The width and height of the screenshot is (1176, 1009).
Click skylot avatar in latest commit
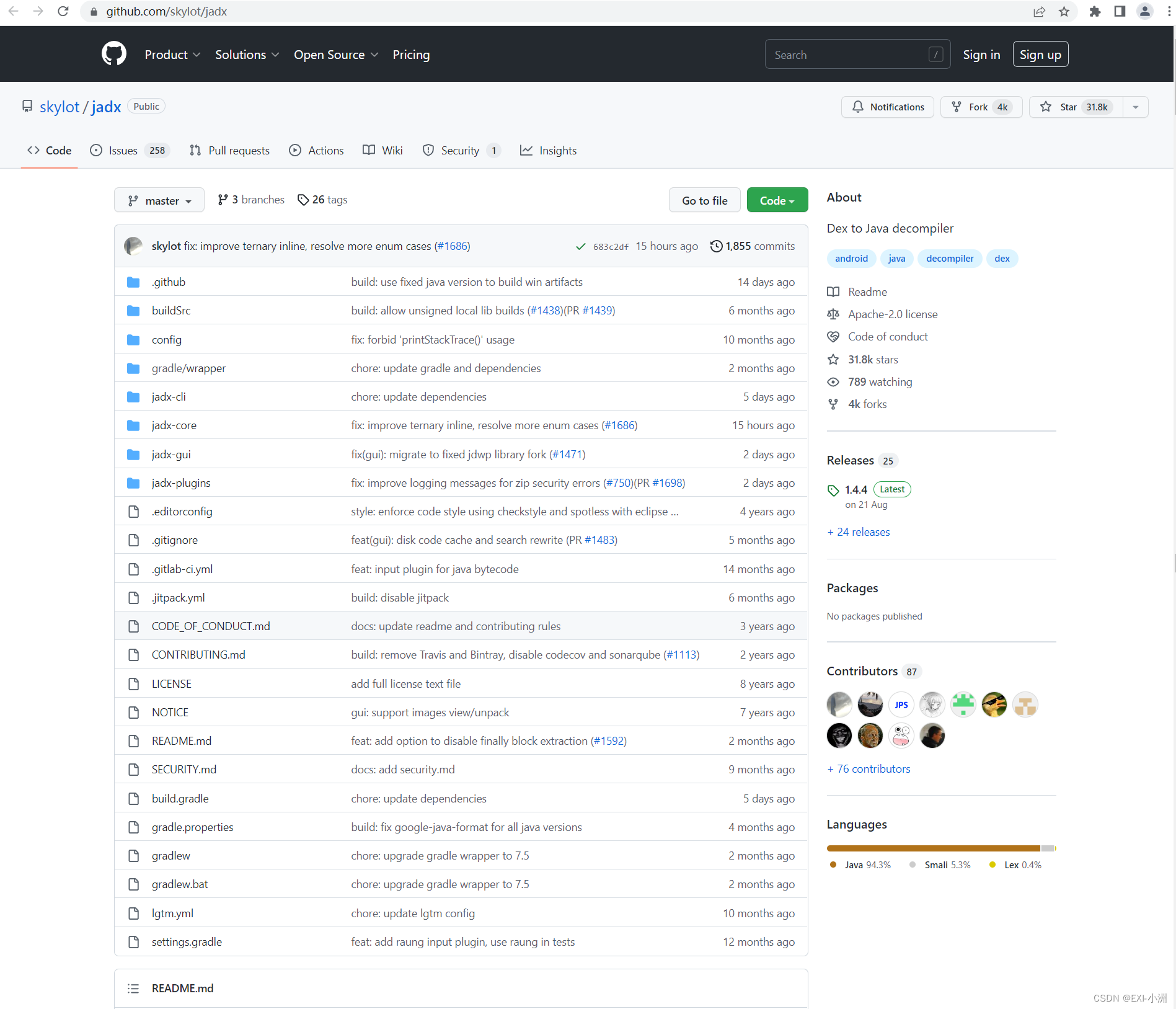pos(133,246)
